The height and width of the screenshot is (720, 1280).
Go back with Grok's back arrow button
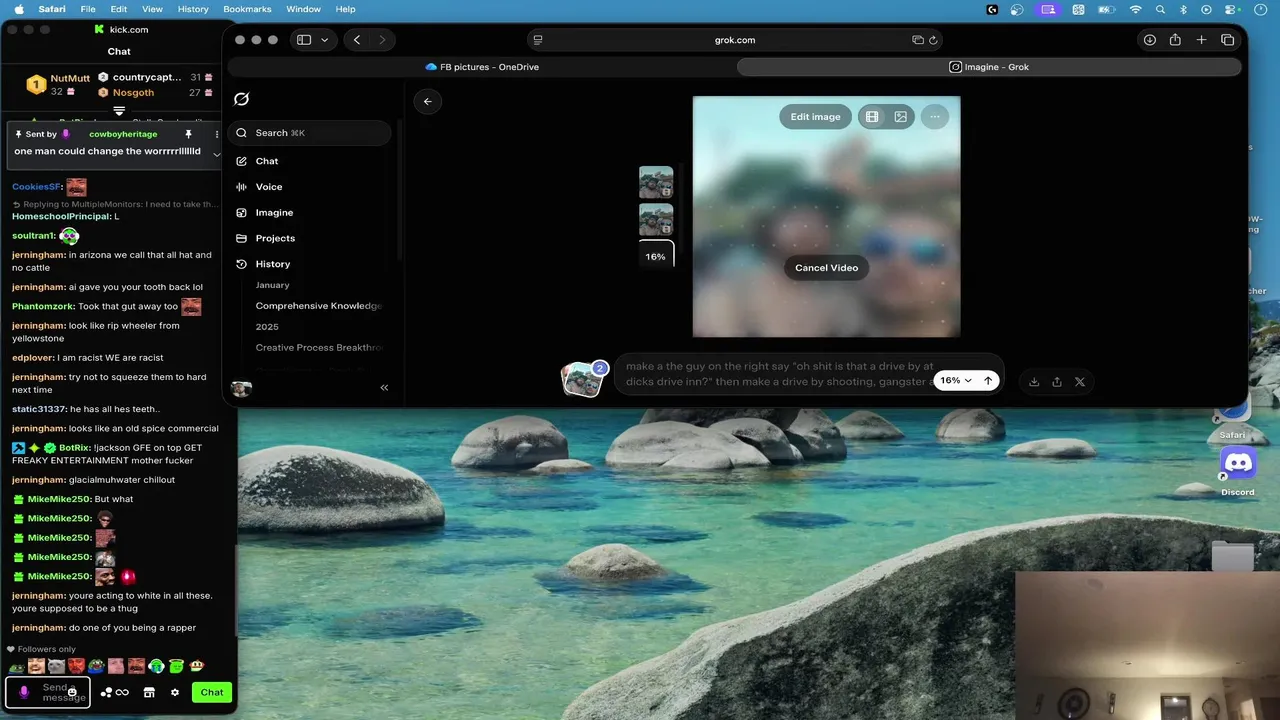[x=427, y=101]
